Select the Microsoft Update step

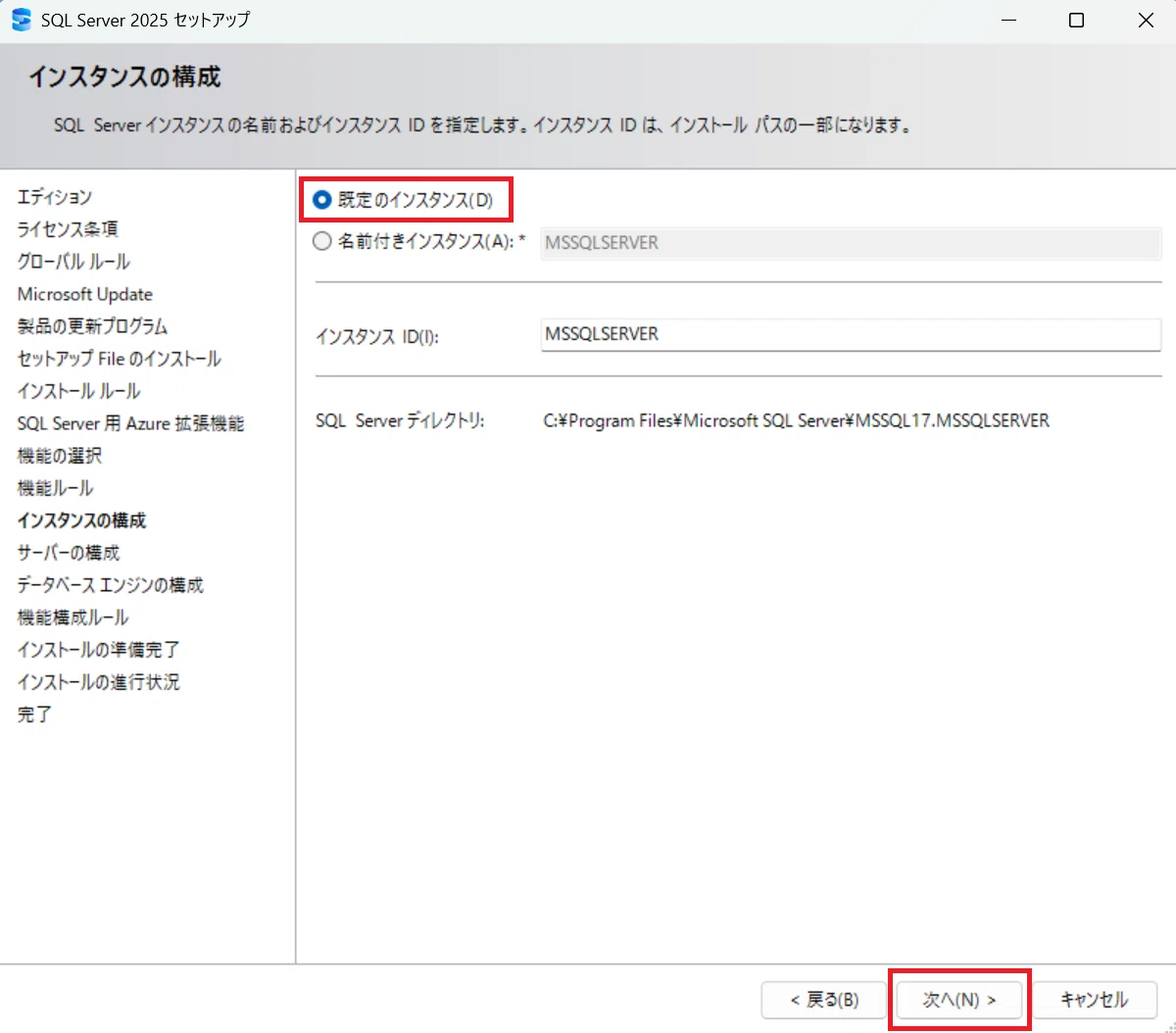[x=85, y=294]
